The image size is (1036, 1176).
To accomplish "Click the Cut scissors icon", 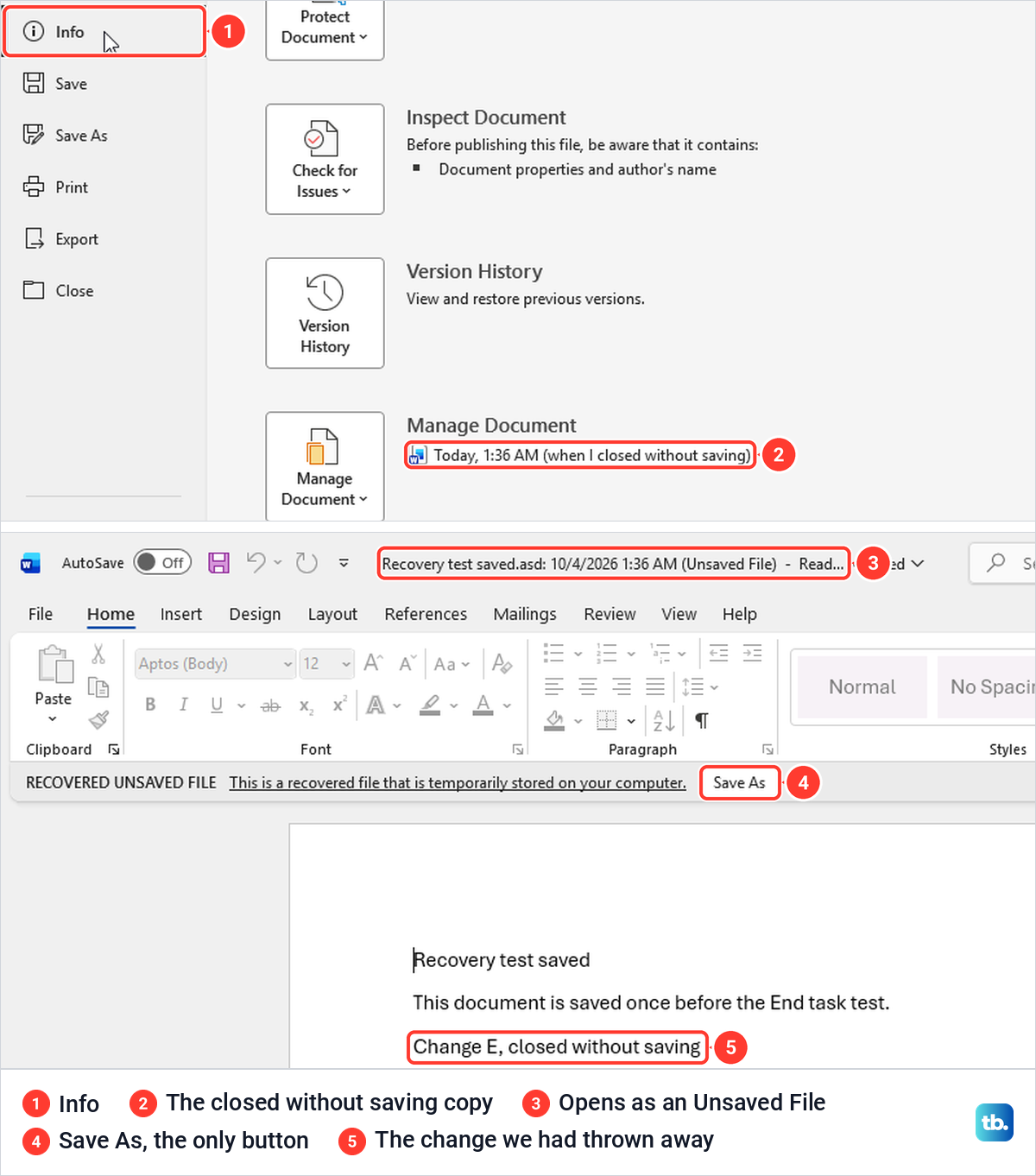I will coord(98,654).
